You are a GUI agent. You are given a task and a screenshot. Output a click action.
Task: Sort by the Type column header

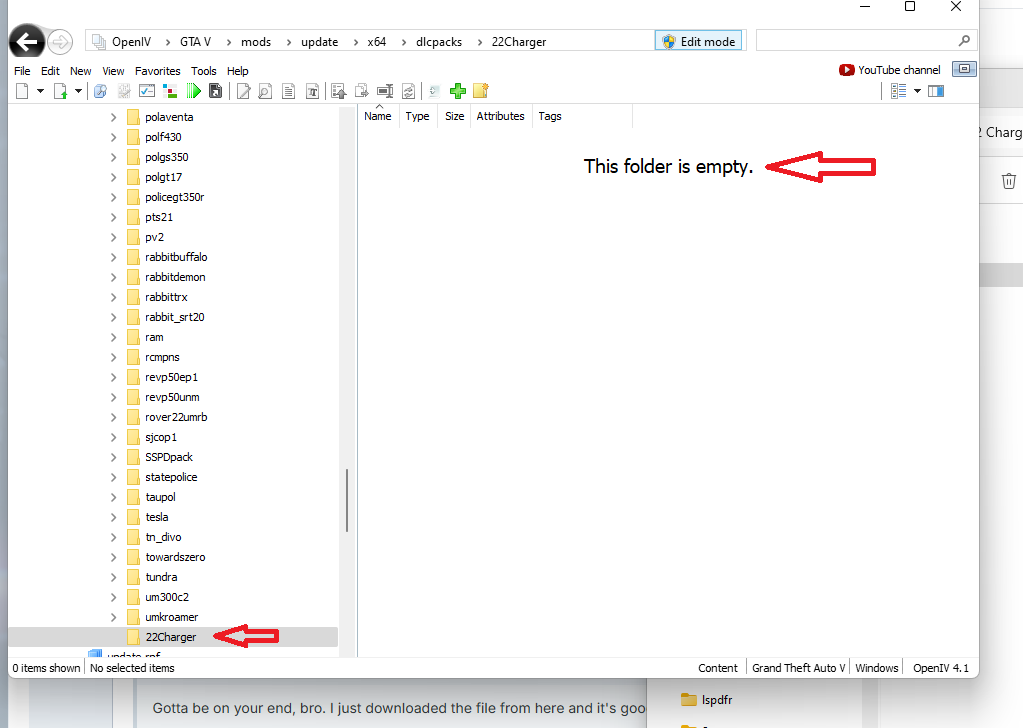tap(418, 116)
